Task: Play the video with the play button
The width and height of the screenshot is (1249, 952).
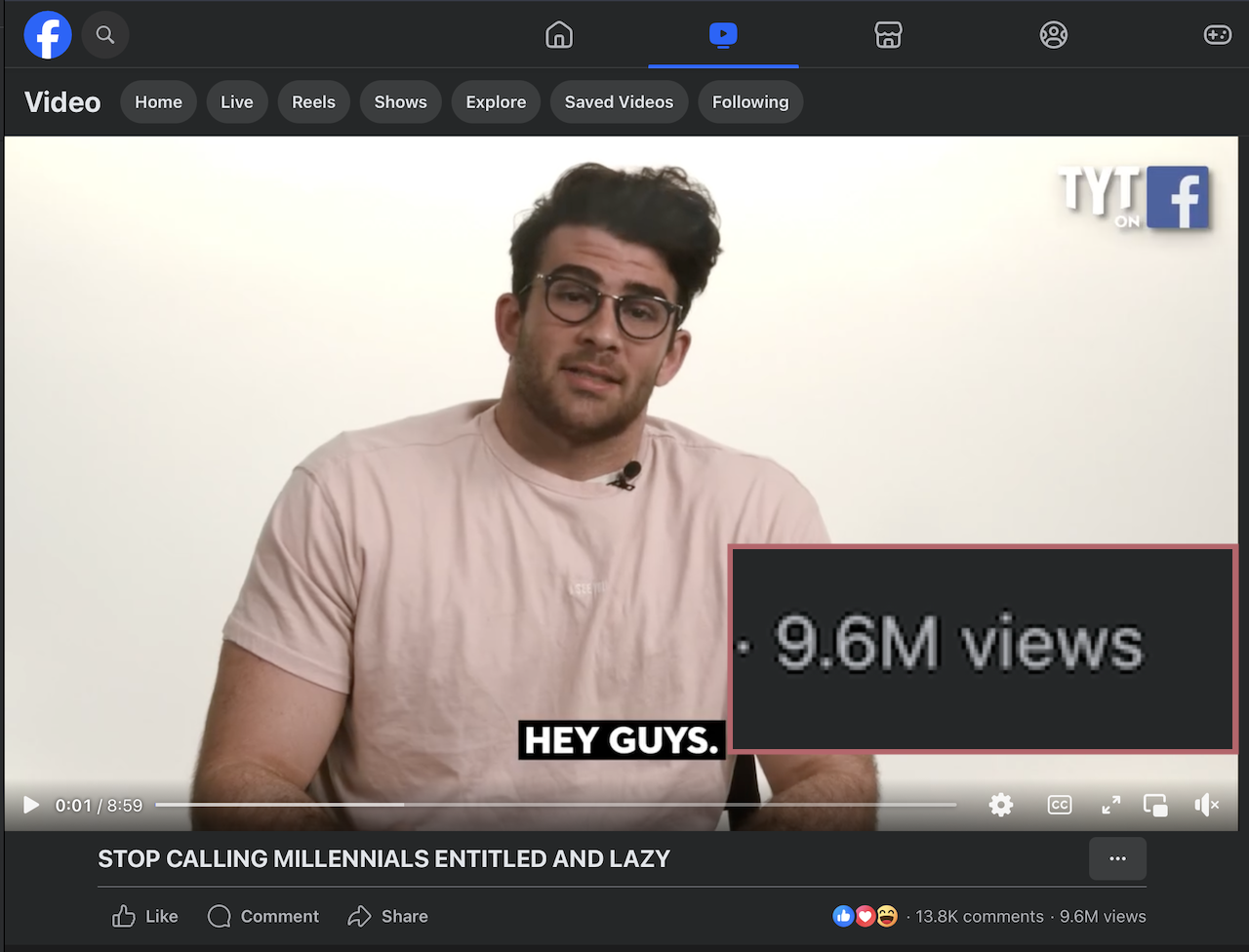Action: coord(31,805)
